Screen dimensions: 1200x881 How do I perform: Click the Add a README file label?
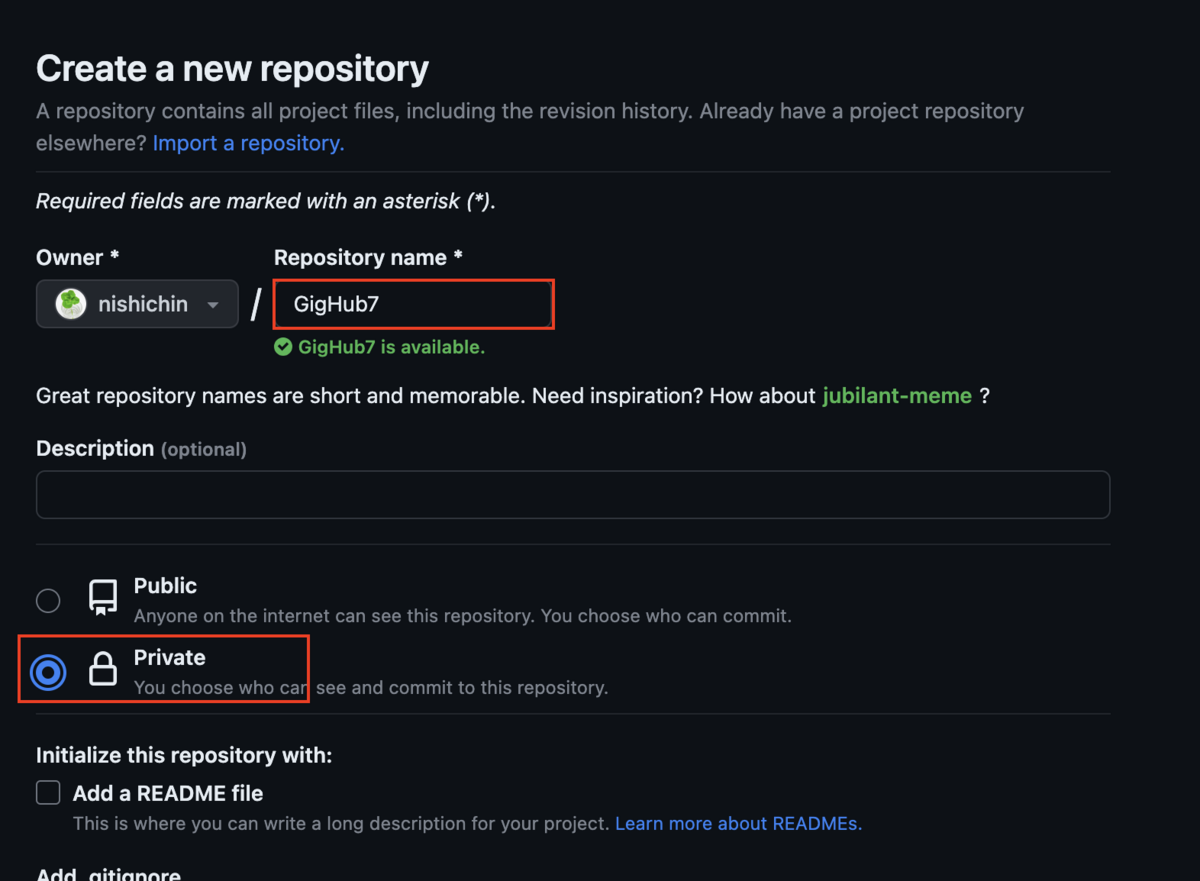[x=168, y=794]
